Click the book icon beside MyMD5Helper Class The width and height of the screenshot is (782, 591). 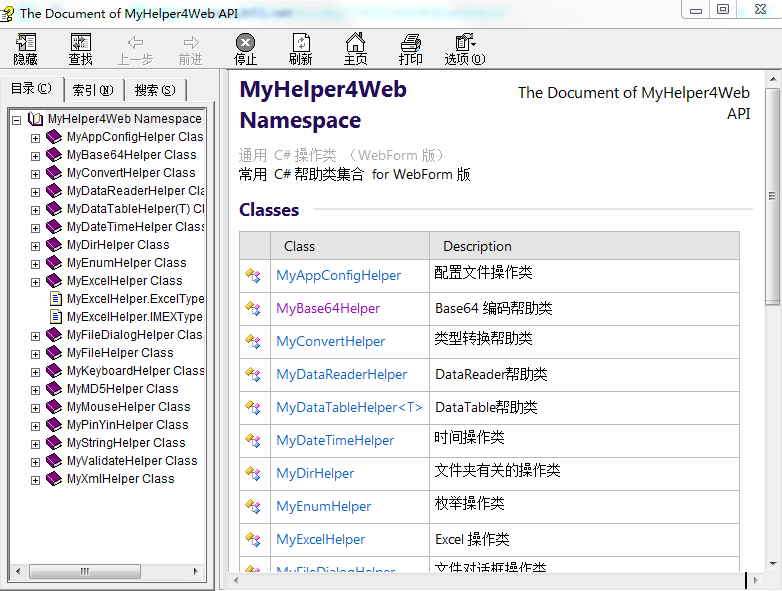pos(54,389)
